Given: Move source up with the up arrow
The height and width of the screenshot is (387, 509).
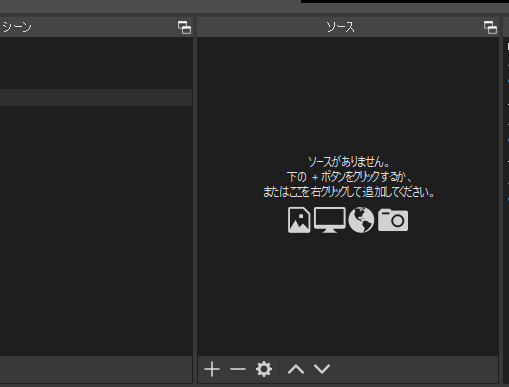Looking at the screenshot, I should tap(296, 369).
